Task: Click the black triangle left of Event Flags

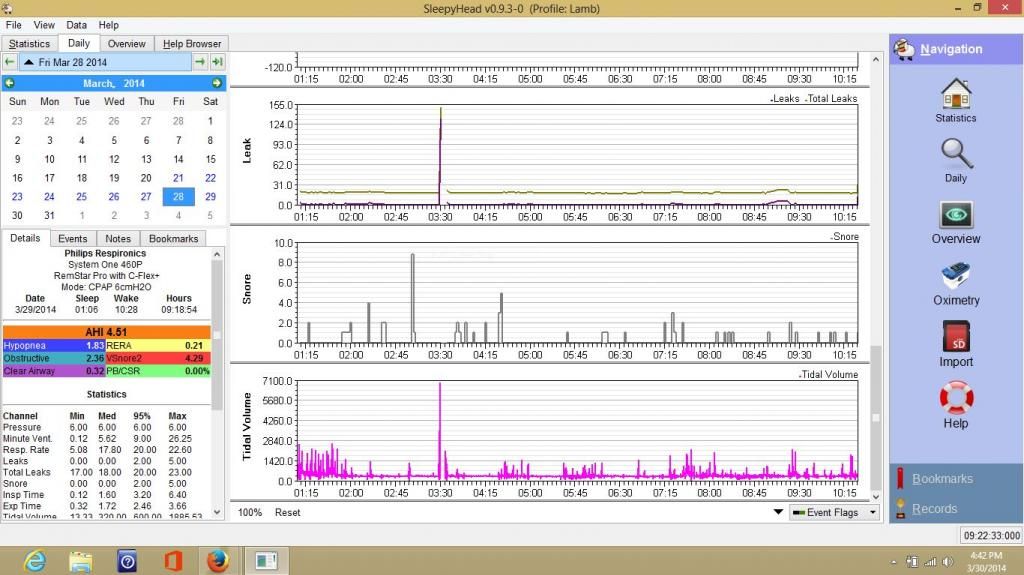Action: [778, 512]
